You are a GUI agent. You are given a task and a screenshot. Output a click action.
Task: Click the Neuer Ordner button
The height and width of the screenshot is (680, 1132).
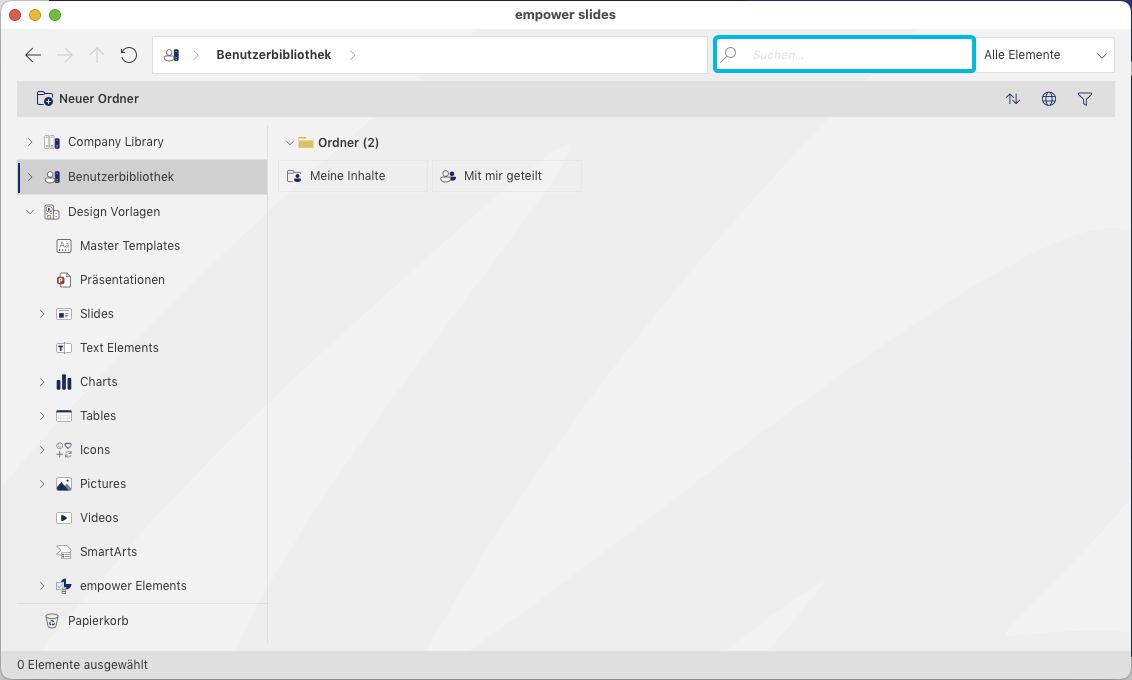[x=87, y=99]
